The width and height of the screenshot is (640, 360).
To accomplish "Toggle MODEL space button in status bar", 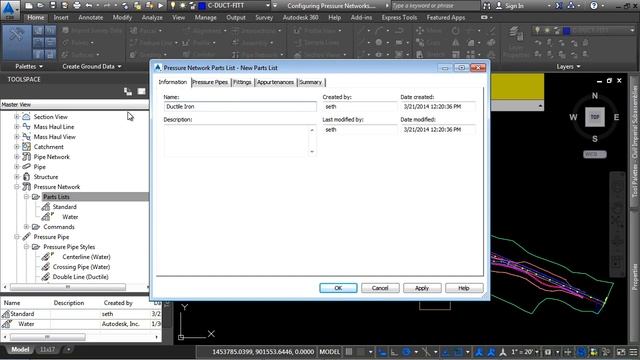I will (x=329, y=352).
